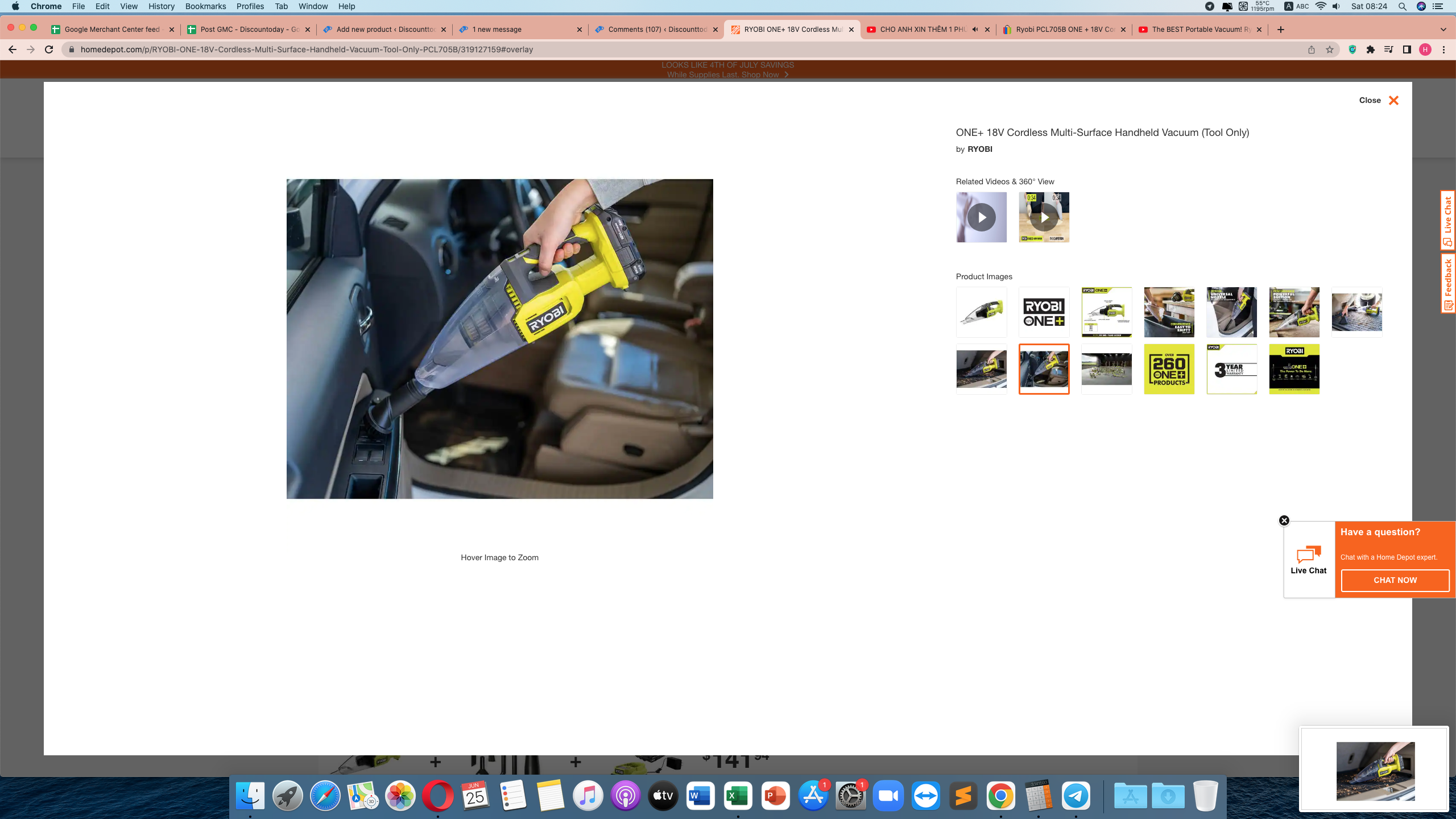The image size is (1456, 819).
Task: Dismiss the Have a question chat popup
Action: pos(1284,520)
